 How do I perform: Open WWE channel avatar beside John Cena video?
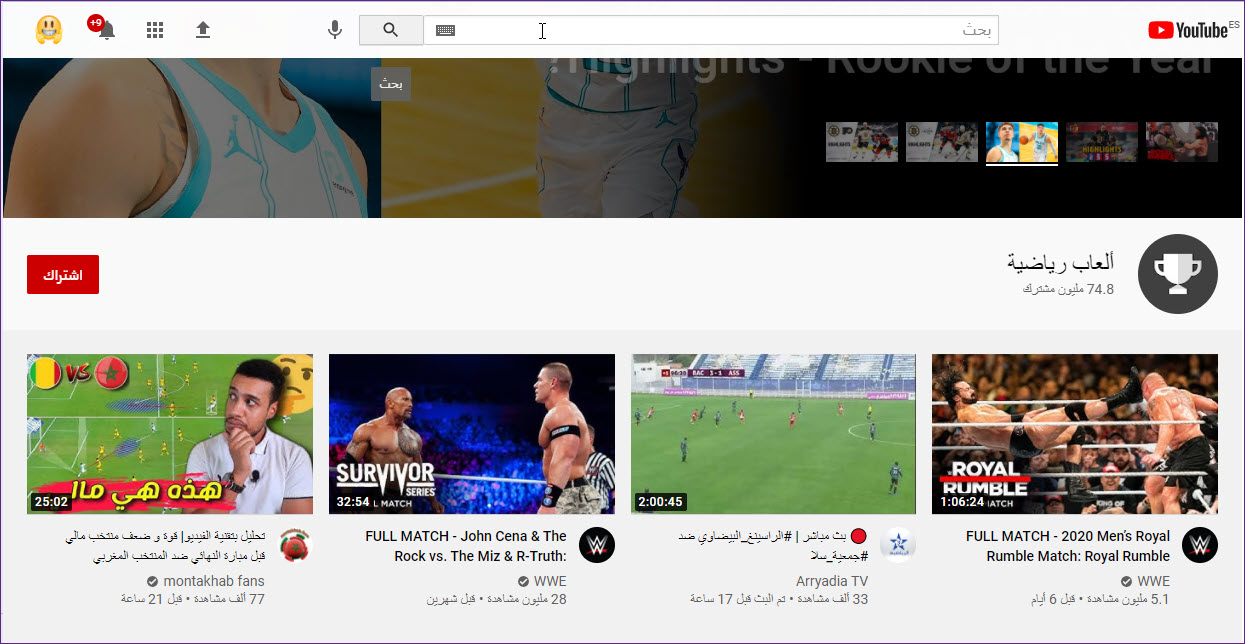coord(597,545)
